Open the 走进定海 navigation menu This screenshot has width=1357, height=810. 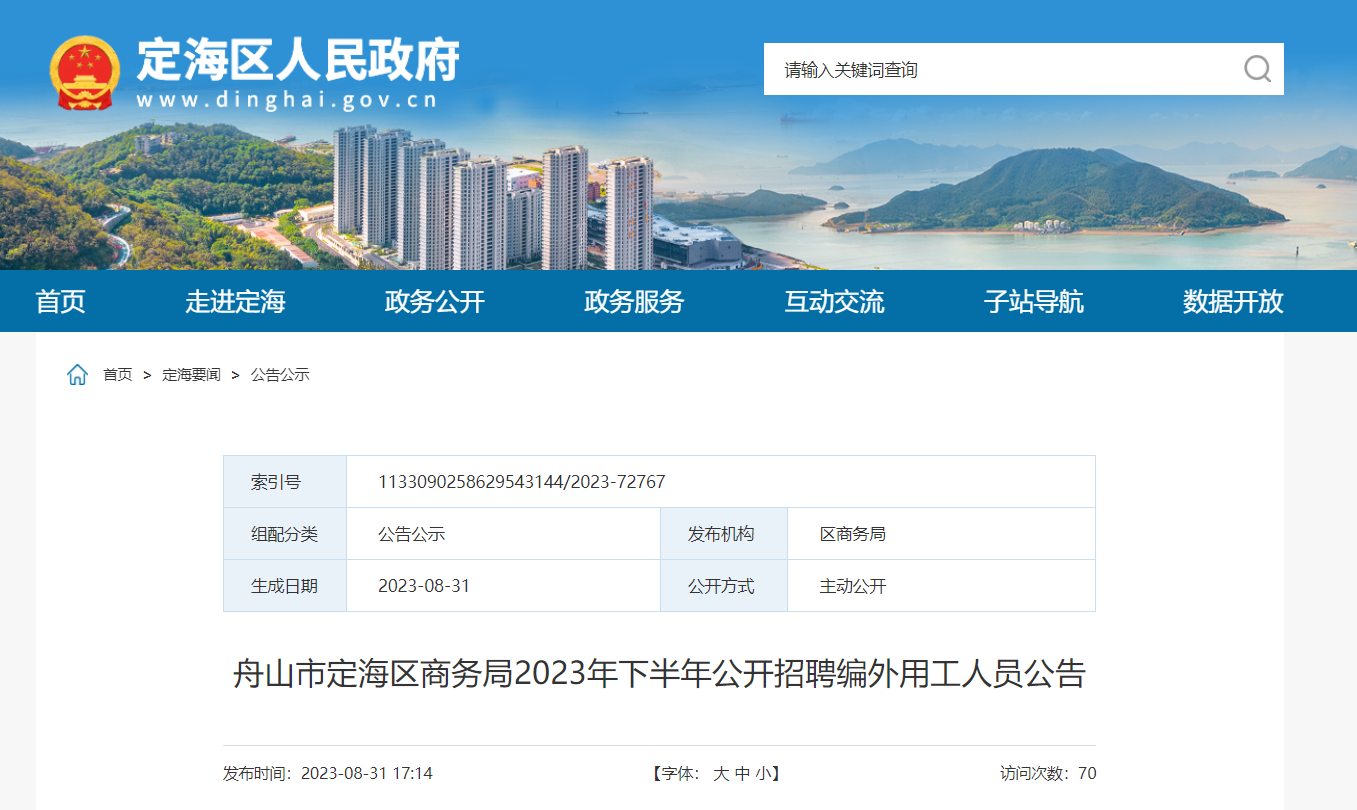coord(235,301)
